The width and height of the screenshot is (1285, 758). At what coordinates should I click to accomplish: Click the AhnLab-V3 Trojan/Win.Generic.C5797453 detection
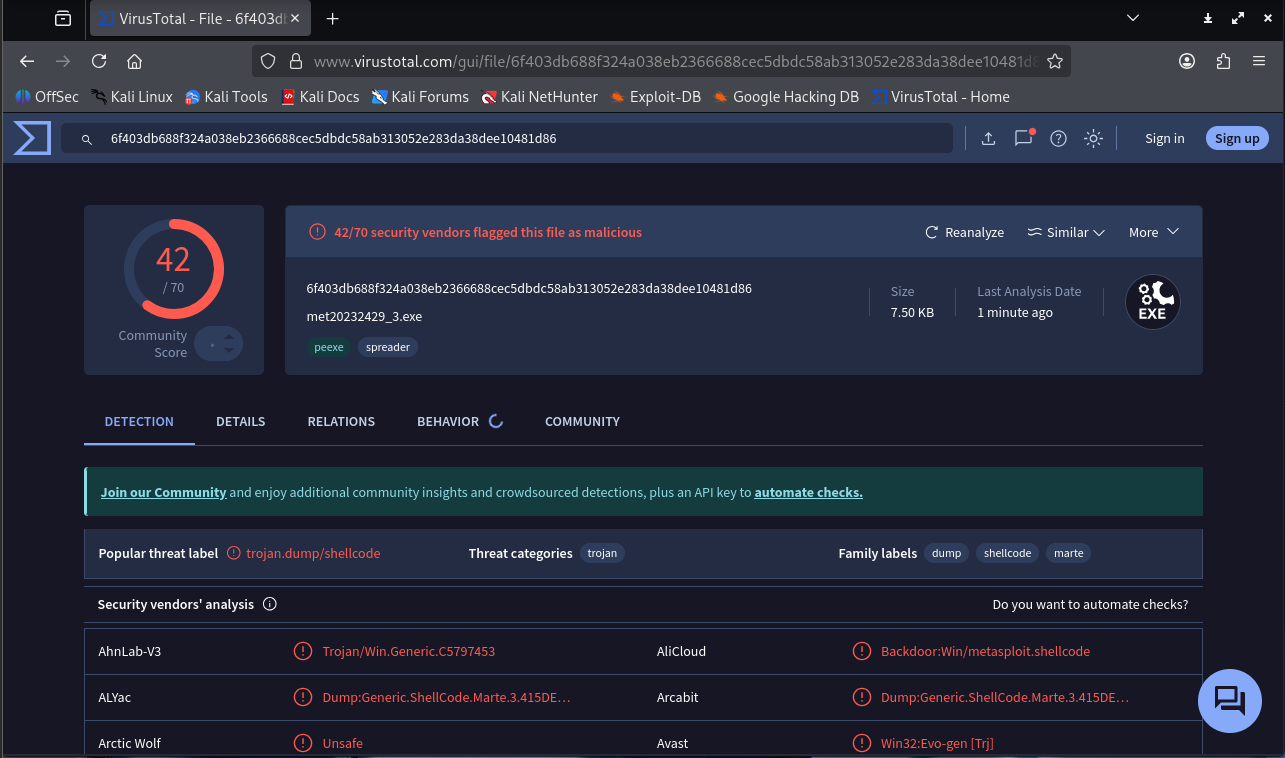[x=408, y=651]
